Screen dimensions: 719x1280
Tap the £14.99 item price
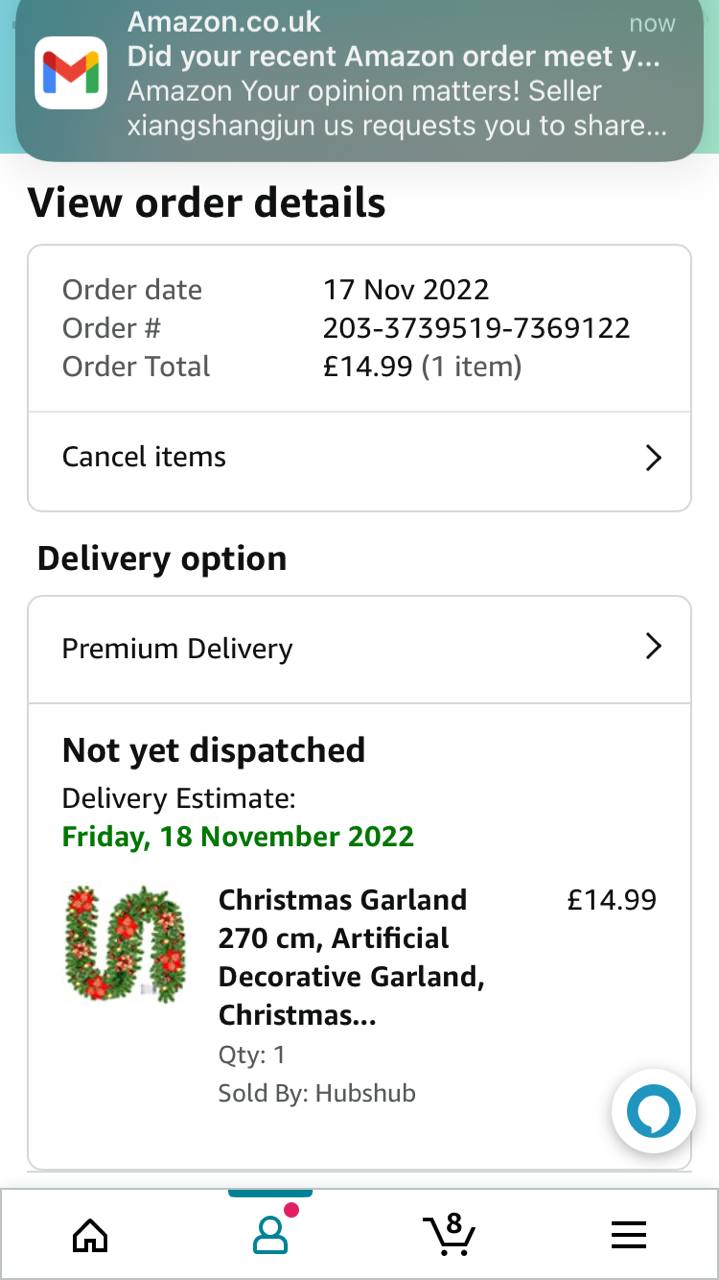pyautogui.click(x=611, y=900)
